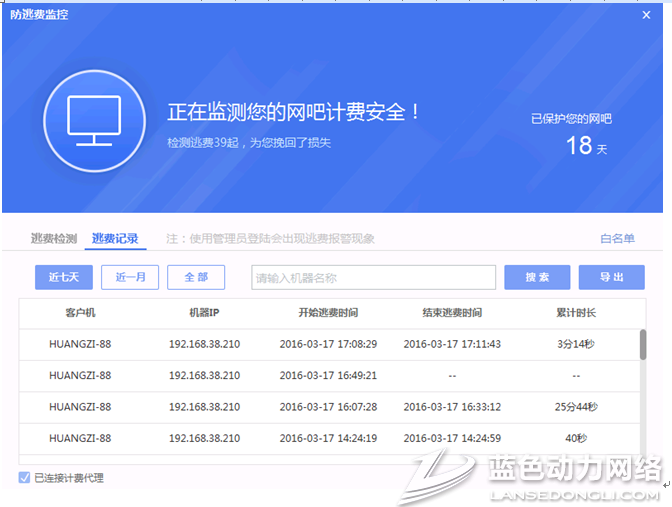
Task: Click the 开始逃费时间 column header
Action: click(328, 313)
